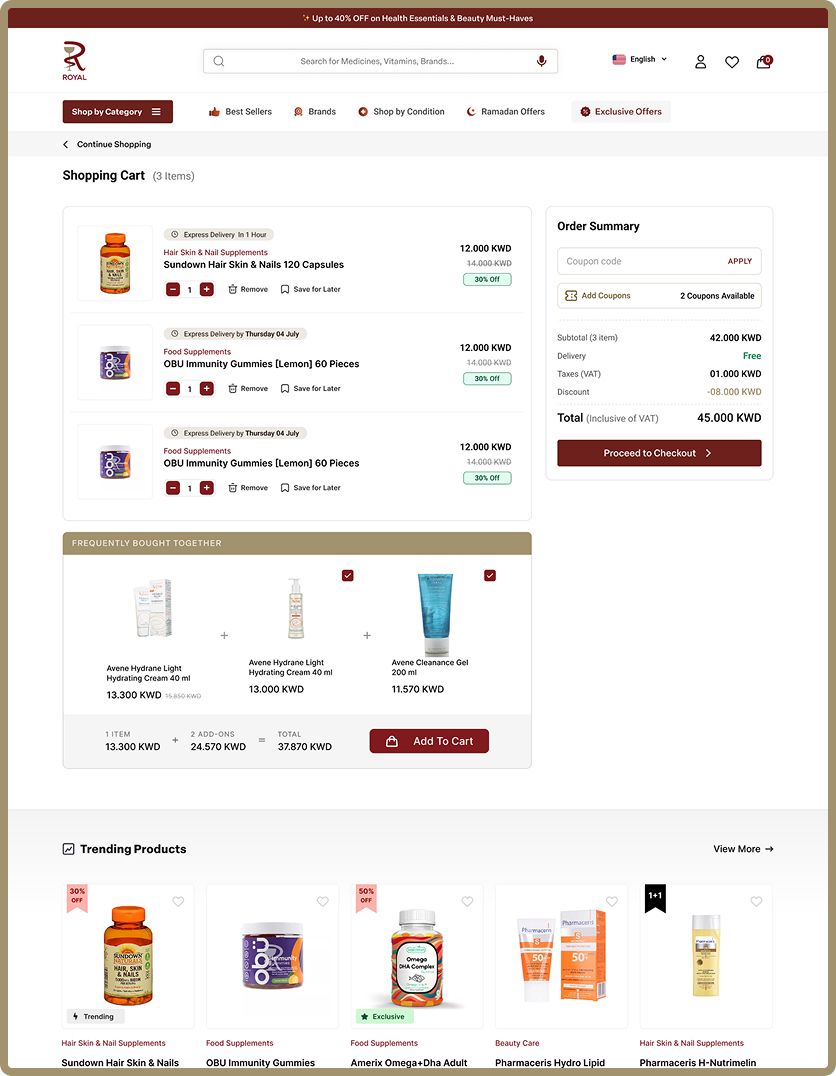Click the Royal logo
Image resolution: width=836 pixels, height=1076 pixels.
[74, 60]
